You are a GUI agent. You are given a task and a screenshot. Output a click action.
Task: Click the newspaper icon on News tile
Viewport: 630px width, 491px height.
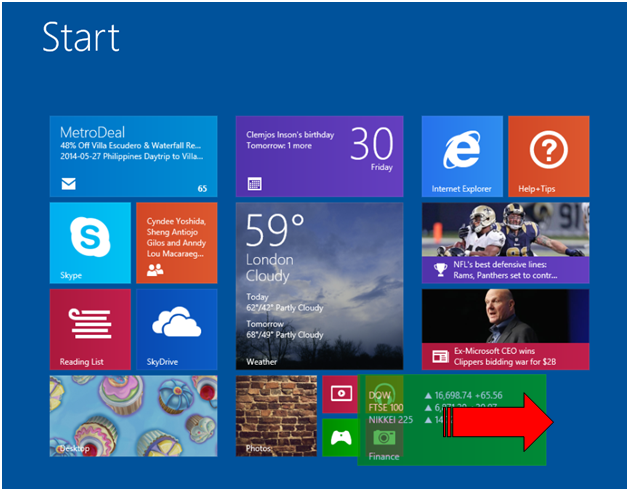[x=440, y=356]
